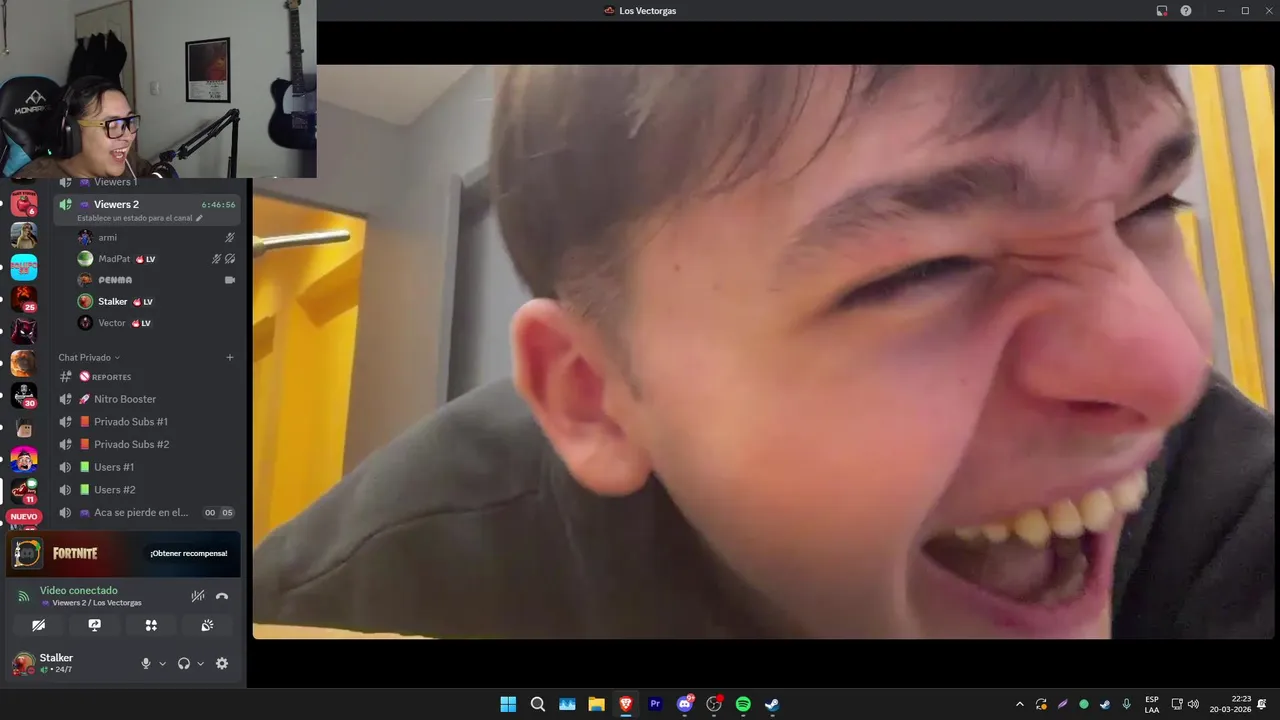Join Users #2 voice channel
Image resolution: width=1280 pixels, height=720 pixels.
tap(148, 490)
